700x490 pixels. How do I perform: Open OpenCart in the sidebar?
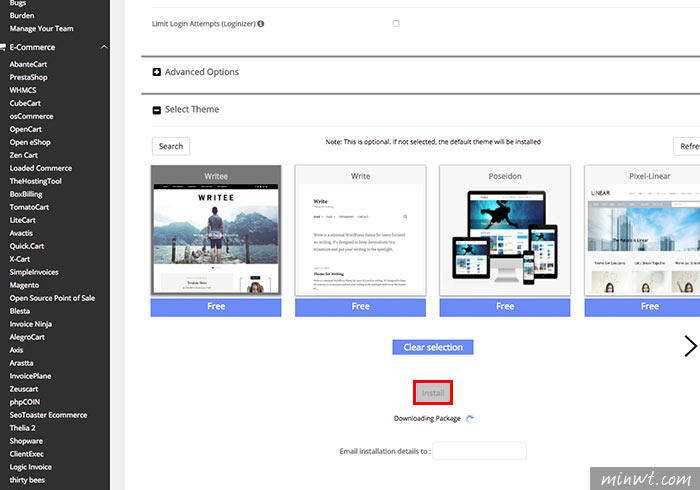coord(25,129)
